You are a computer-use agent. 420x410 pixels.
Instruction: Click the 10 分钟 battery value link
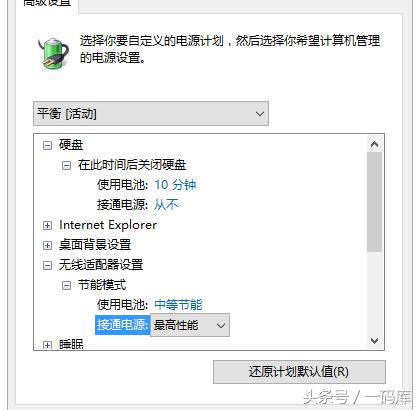pos(175,185)
